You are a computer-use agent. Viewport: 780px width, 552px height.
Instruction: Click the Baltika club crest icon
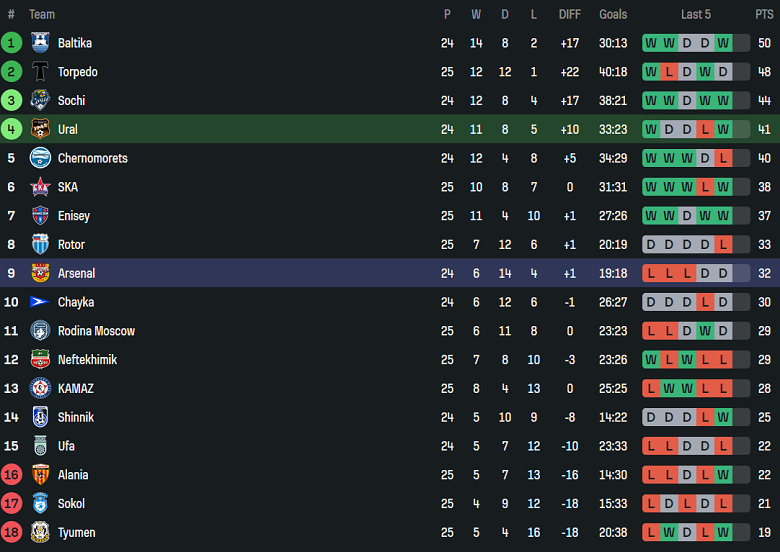pos(40,43)
